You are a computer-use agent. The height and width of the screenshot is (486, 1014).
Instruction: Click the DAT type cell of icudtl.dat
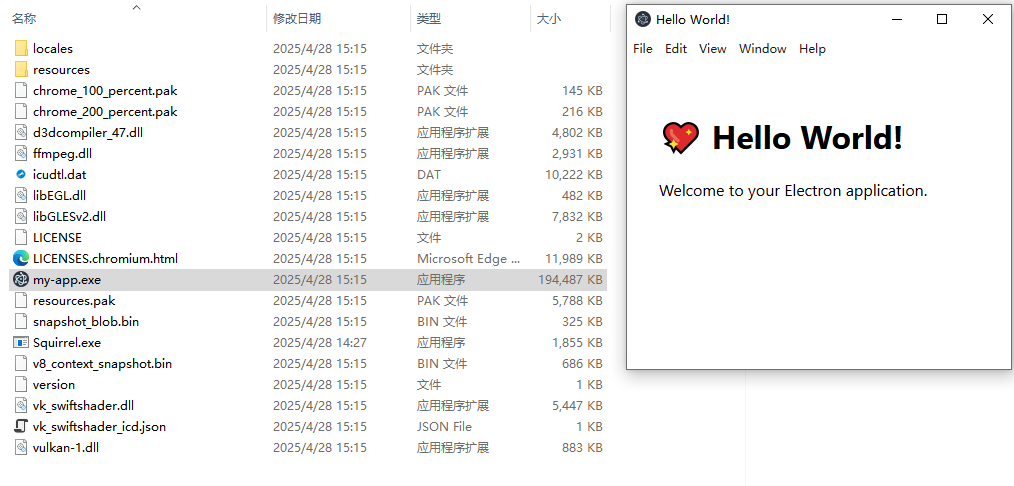click(x=429, y=174)
